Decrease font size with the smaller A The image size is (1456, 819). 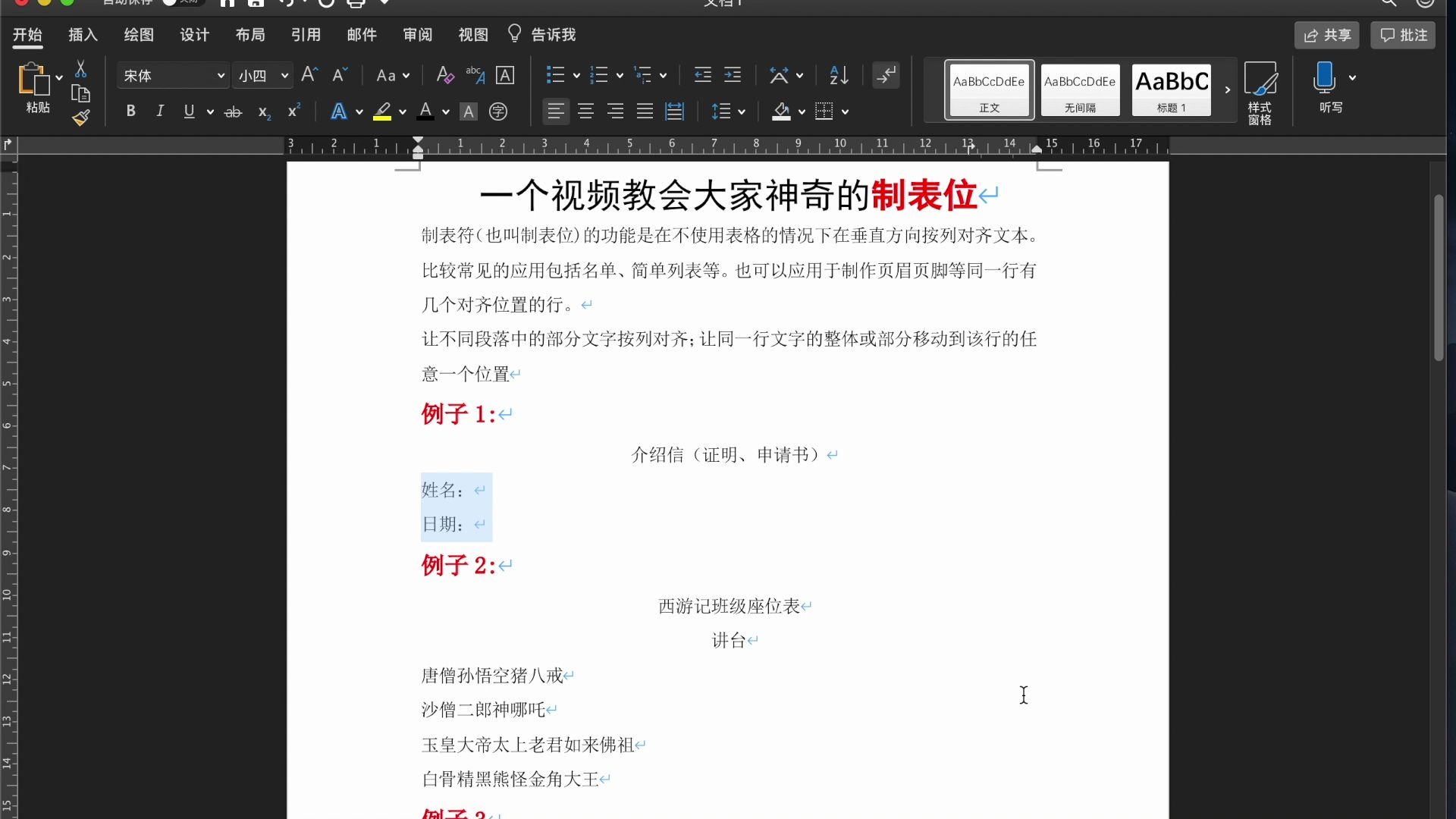click(x=340, y=75)
